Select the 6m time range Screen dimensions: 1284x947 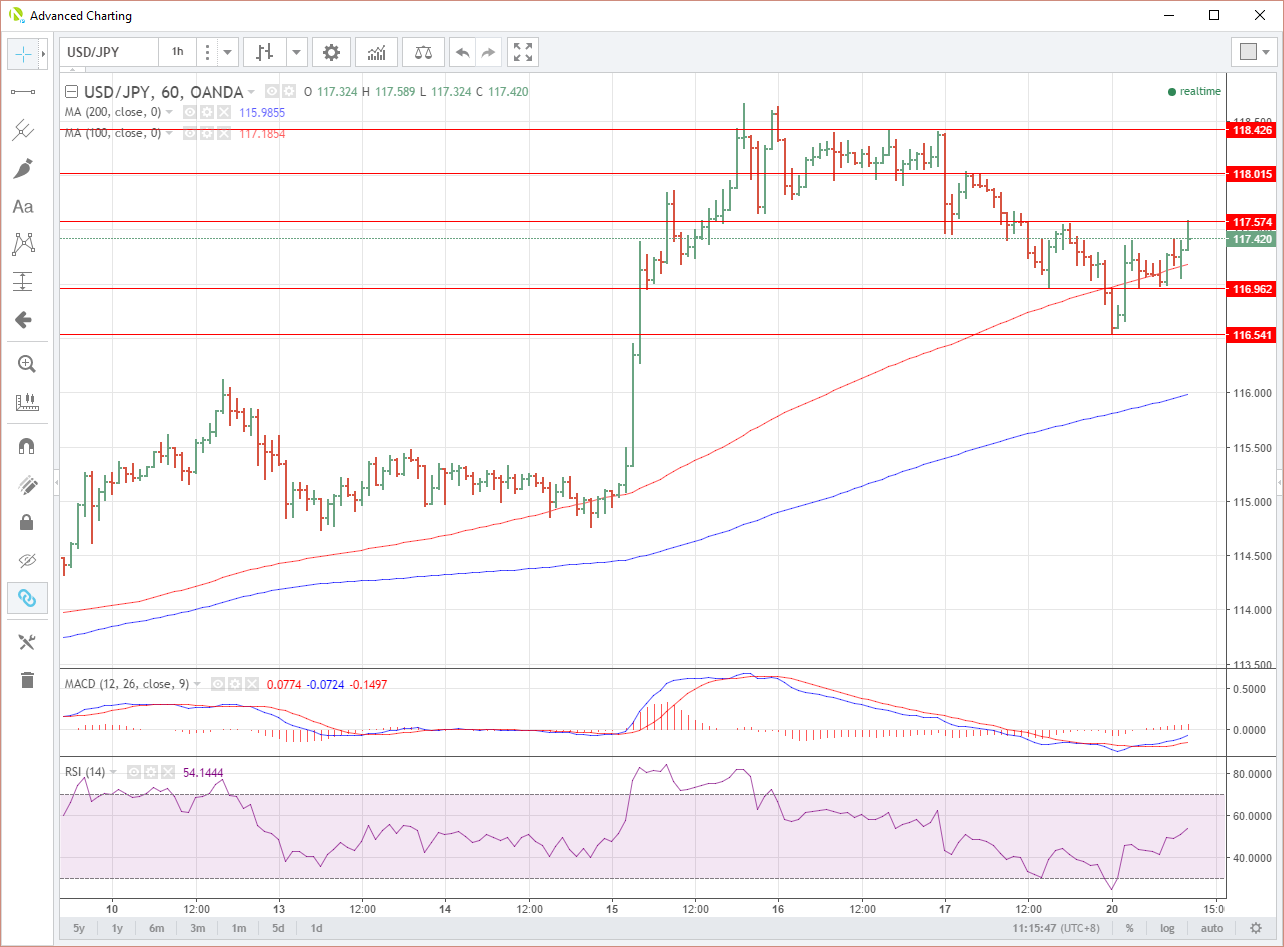point(156,928)
